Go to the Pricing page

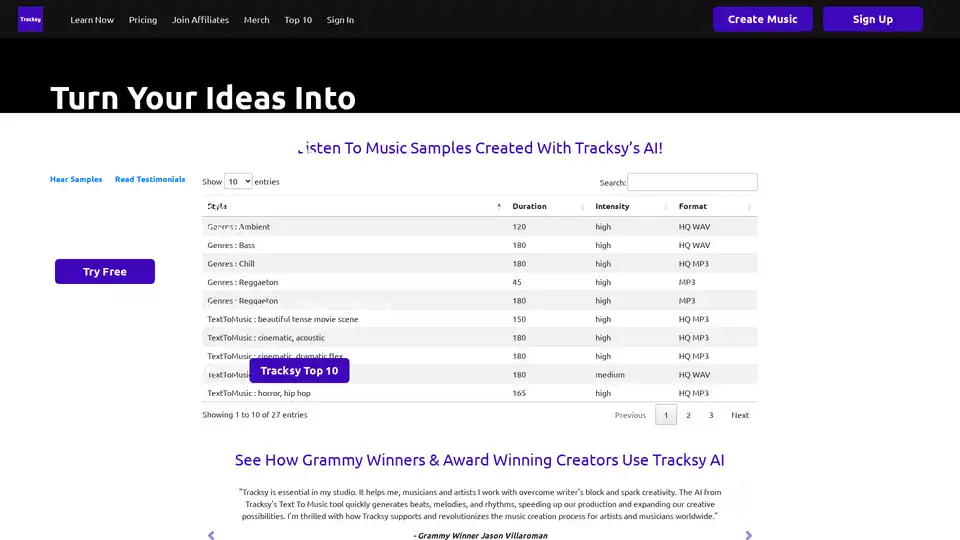(143, 20)
